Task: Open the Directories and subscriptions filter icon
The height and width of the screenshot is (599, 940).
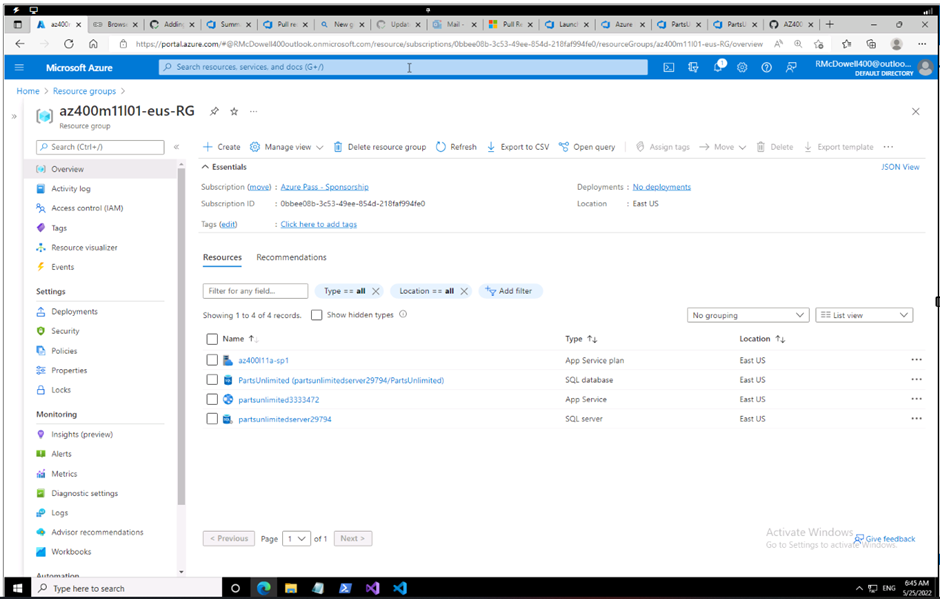Action: tap(691, 67)
